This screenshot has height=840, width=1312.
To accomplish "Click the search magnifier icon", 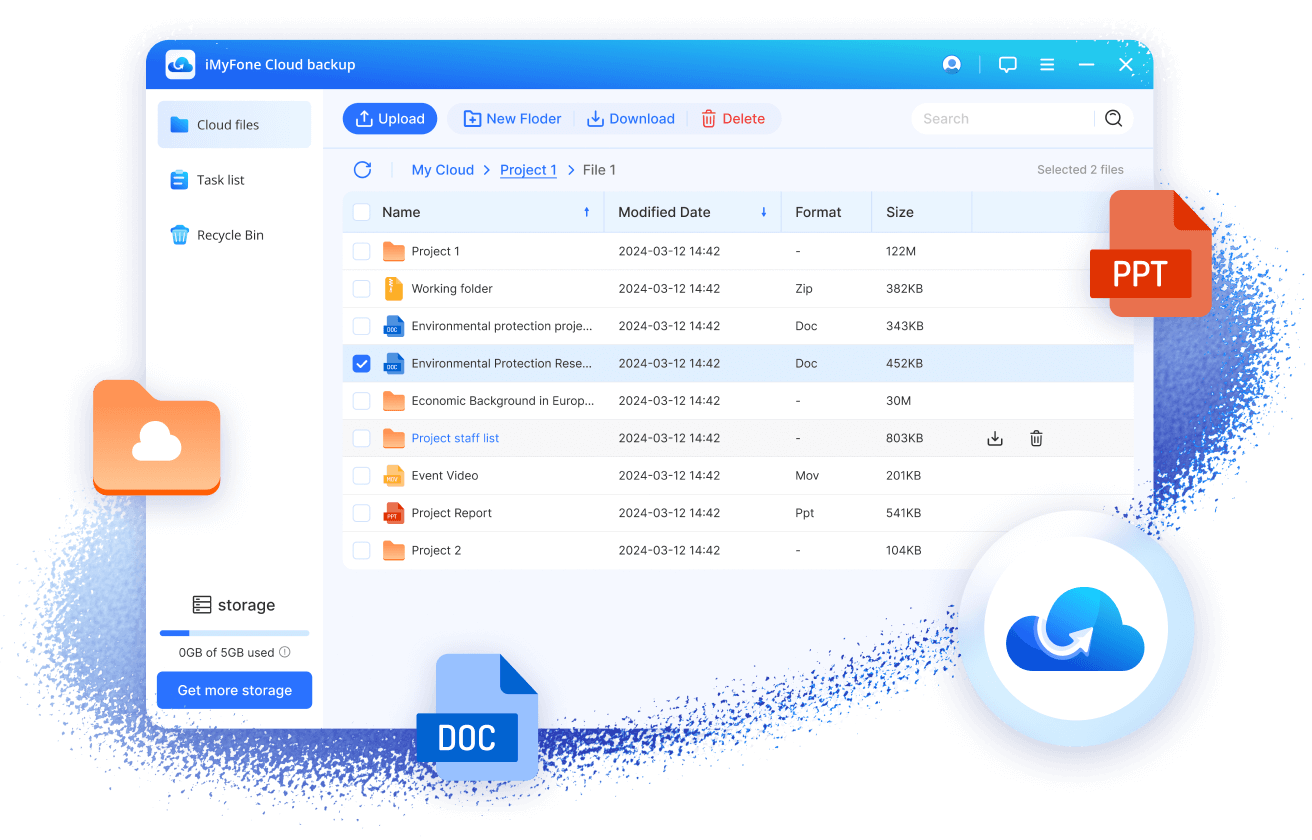I will click(1114, 119).
